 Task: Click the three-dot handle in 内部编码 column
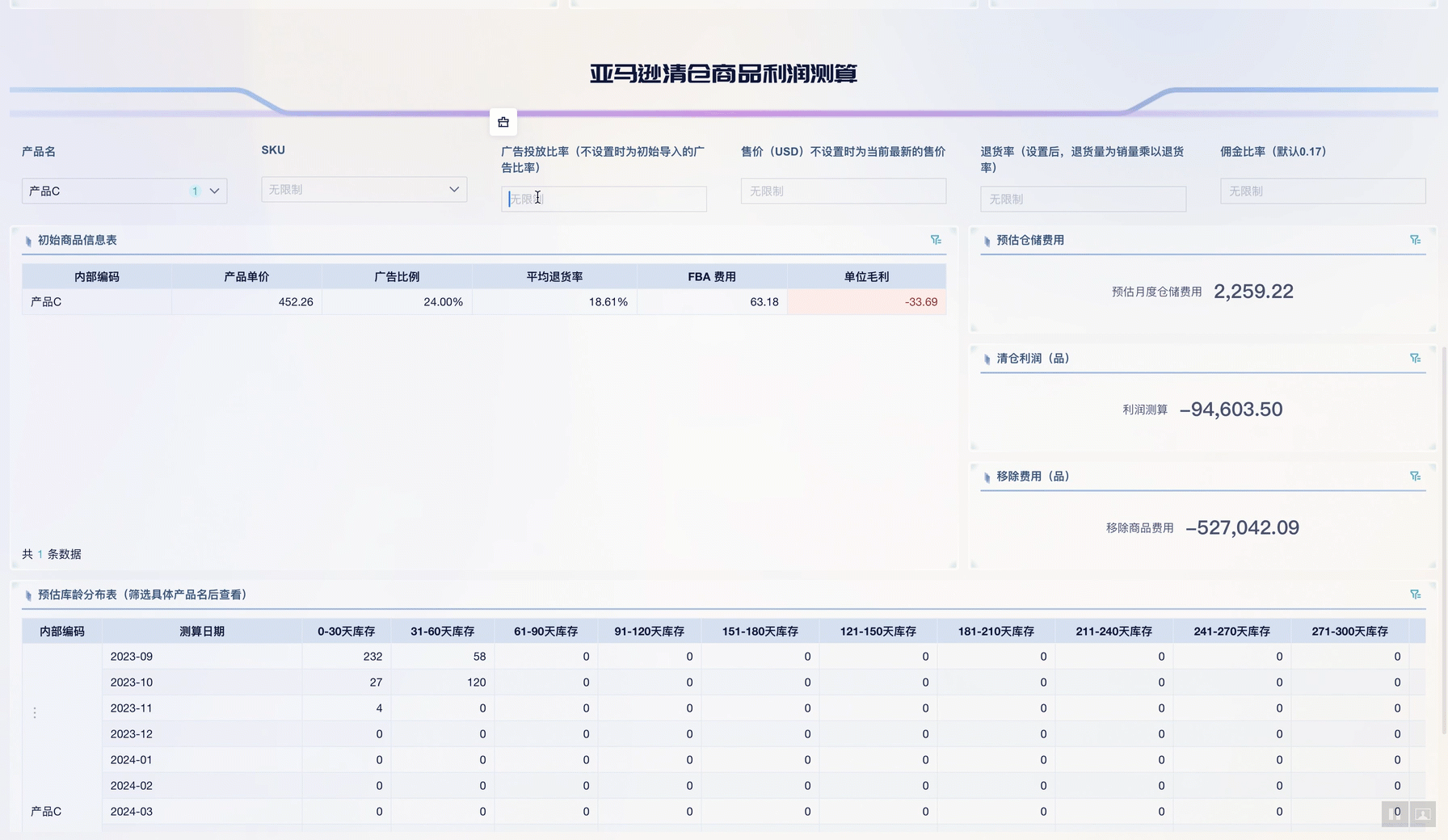[x=35, y=712]
